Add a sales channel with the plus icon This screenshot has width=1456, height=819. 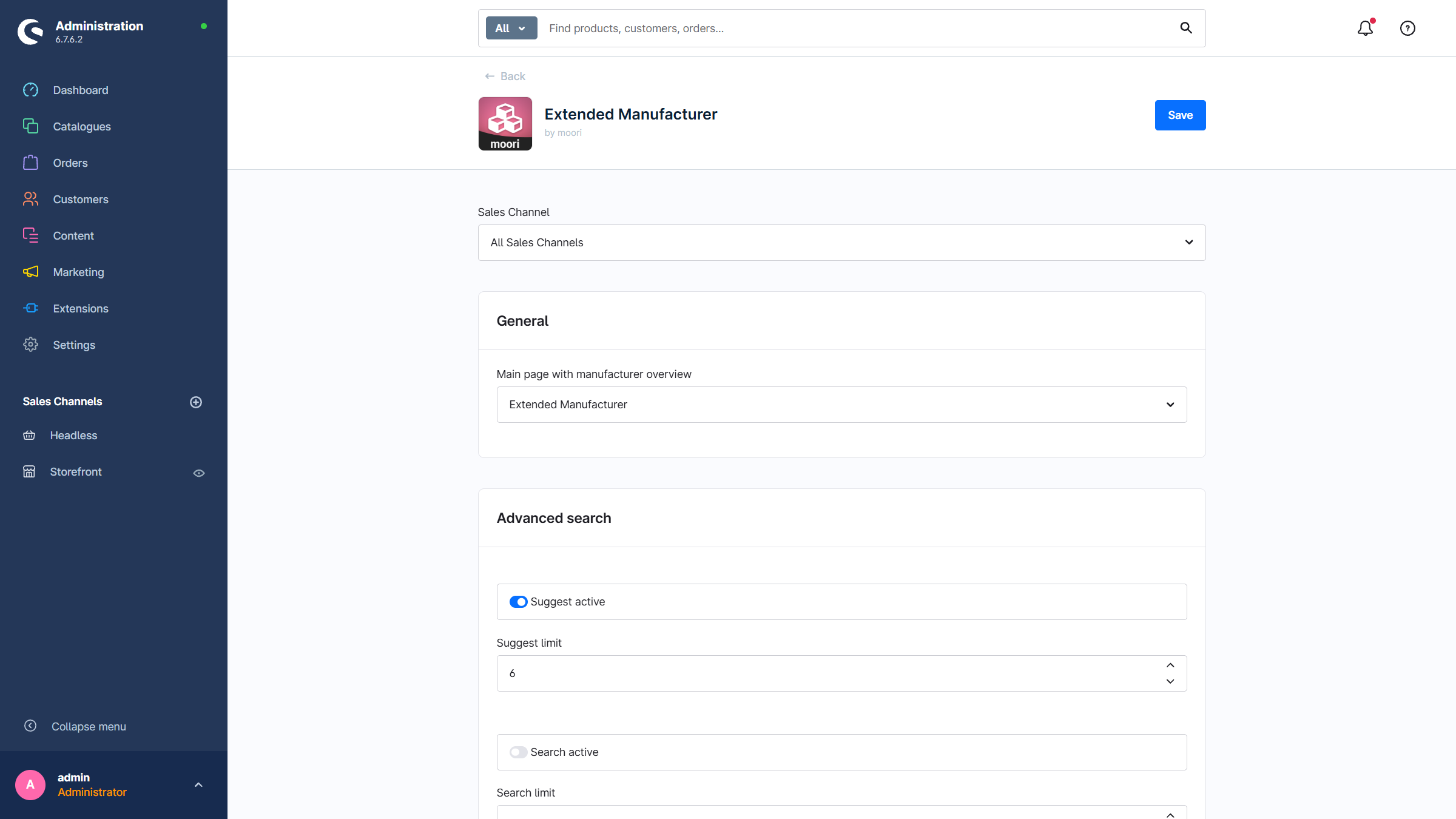pyautogui.click(x=195, y=402)
